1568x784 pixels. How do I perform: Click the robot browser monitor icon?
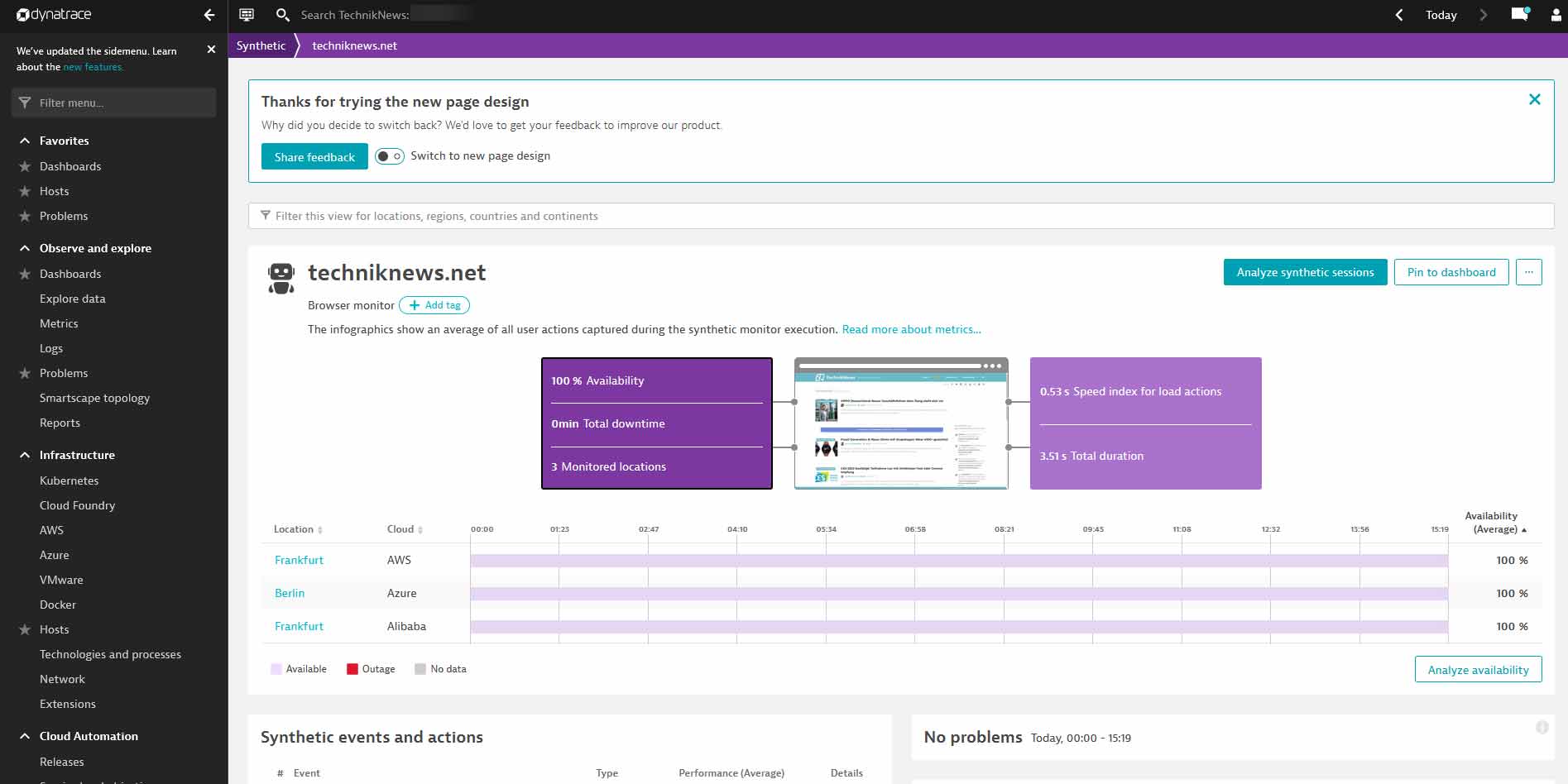(x=281, y=278)
